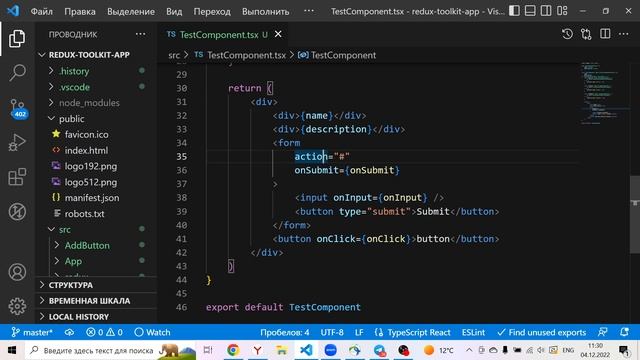Select the TestComponent.tsx editor tab

223,34
